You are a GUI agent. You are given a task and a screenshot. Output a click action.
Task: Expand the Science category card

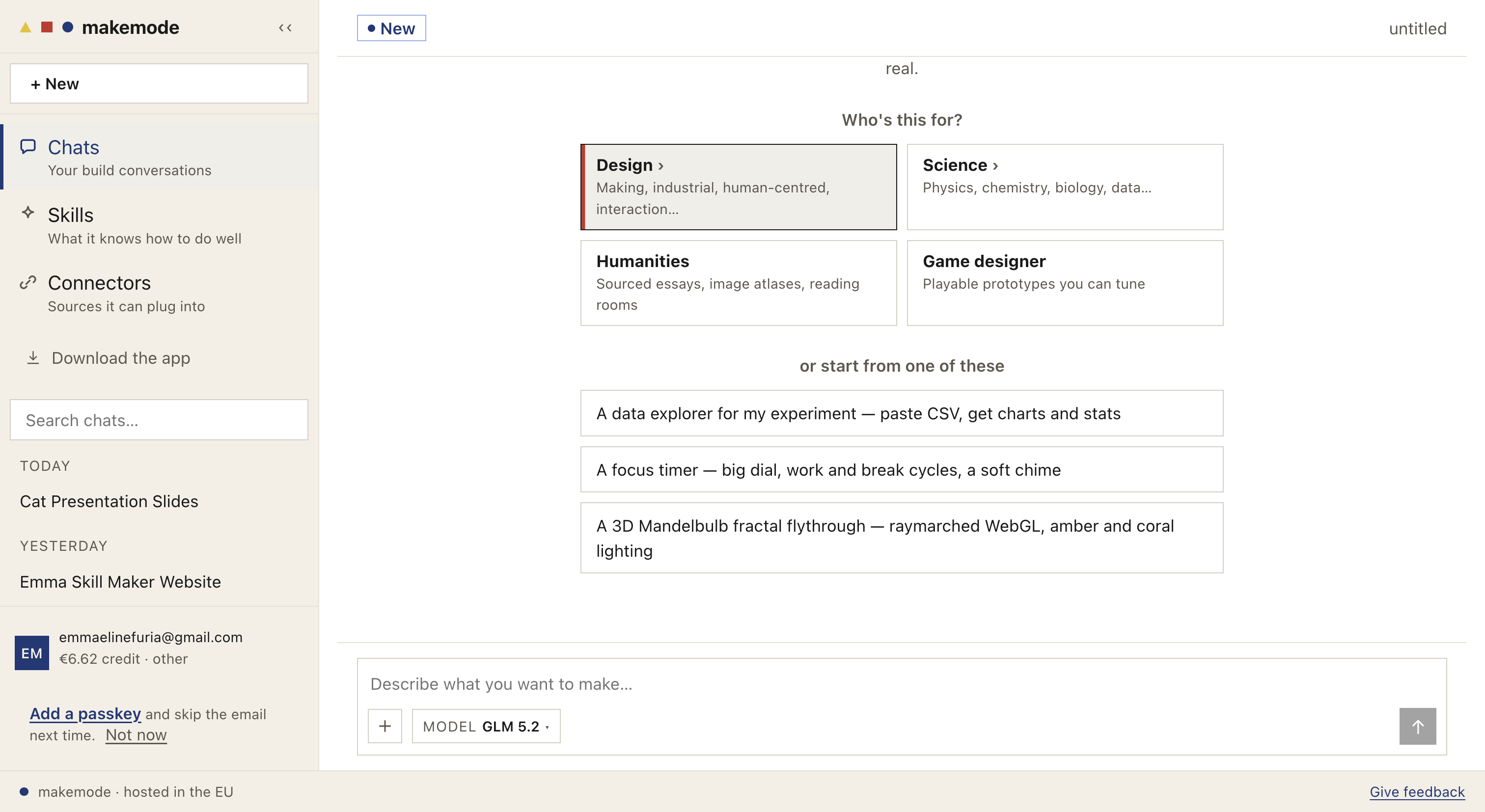(1065, 187)
